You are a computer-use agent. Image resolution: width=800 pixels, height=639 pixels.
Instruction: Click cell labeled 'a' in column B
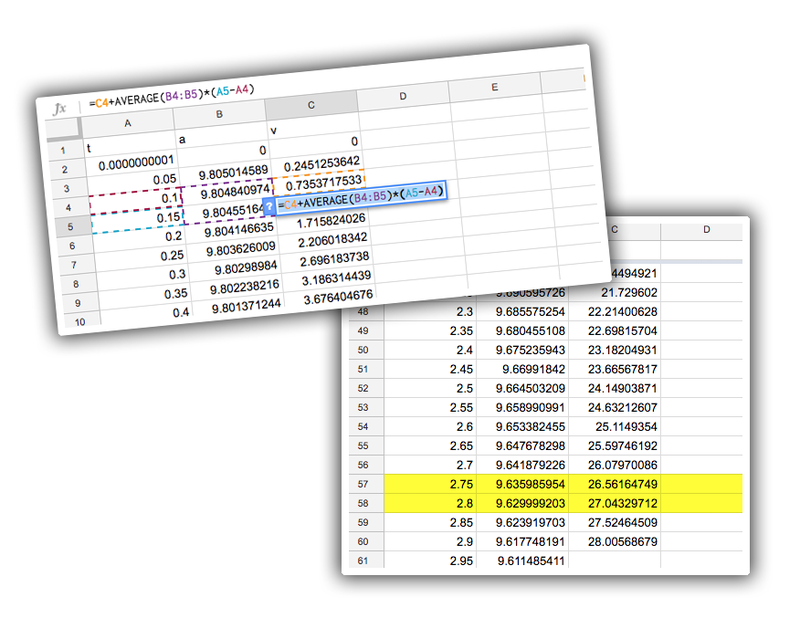tap(223, 135)
